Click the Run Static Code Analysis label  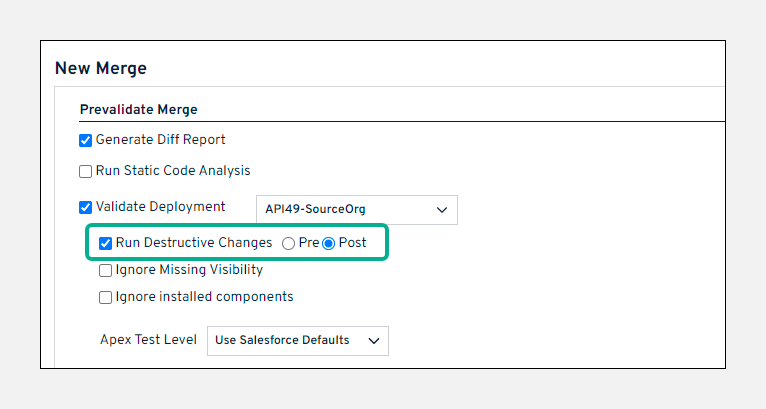(173, 171)
